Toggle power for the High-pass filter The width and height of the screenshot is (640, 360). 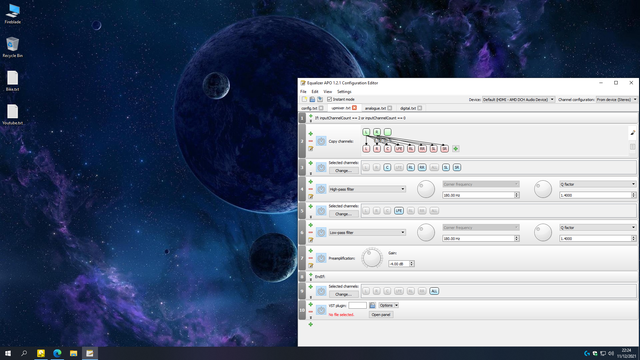[321, 189]
